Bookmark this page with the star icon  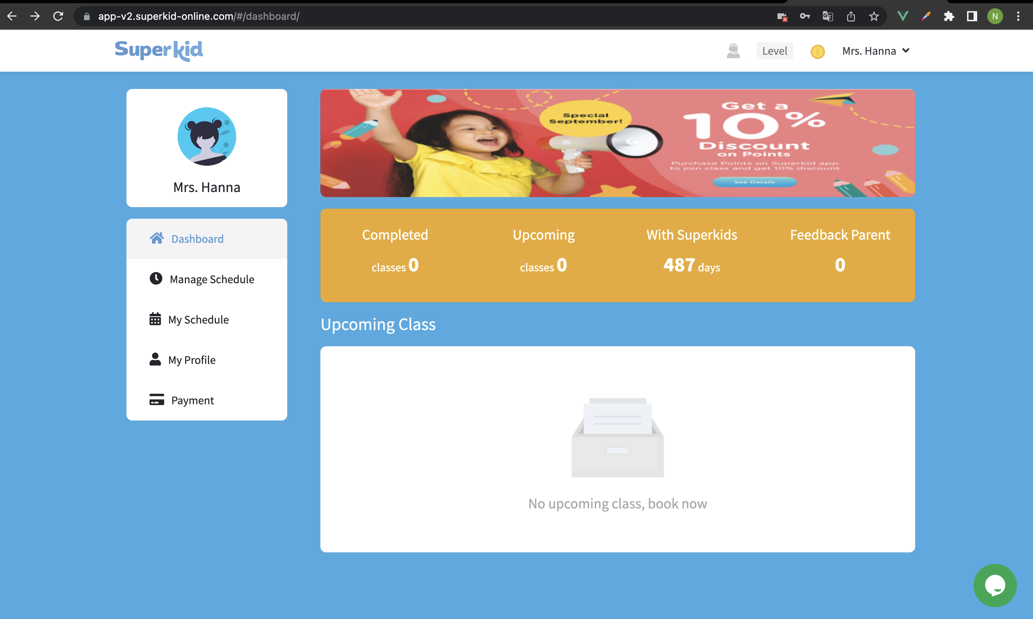(x=874, y=16)
